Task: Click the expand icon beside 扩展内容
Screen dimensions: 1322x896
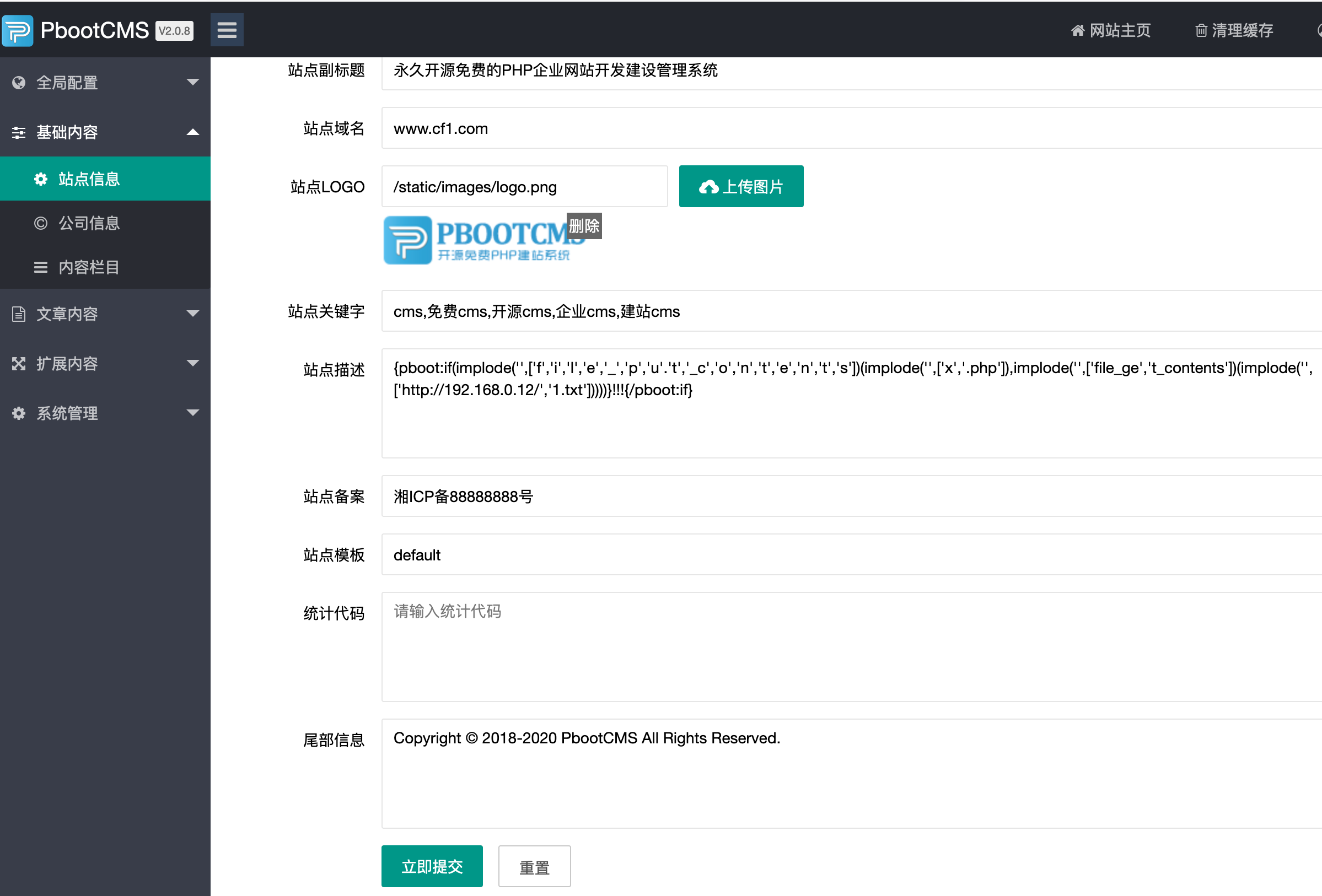Action: point(19,364)
